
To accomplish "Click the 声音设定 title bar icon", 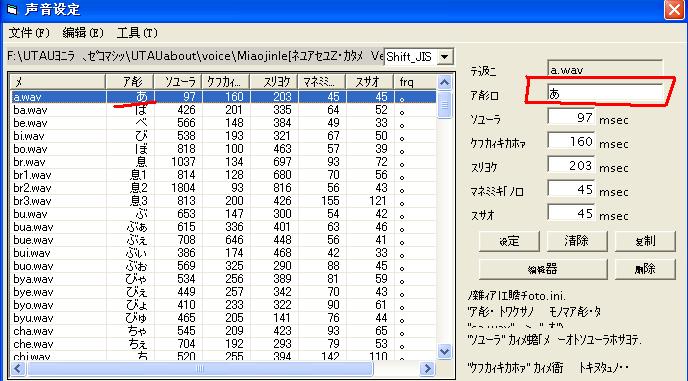I will pyautogui.click(x=12, y=9).
